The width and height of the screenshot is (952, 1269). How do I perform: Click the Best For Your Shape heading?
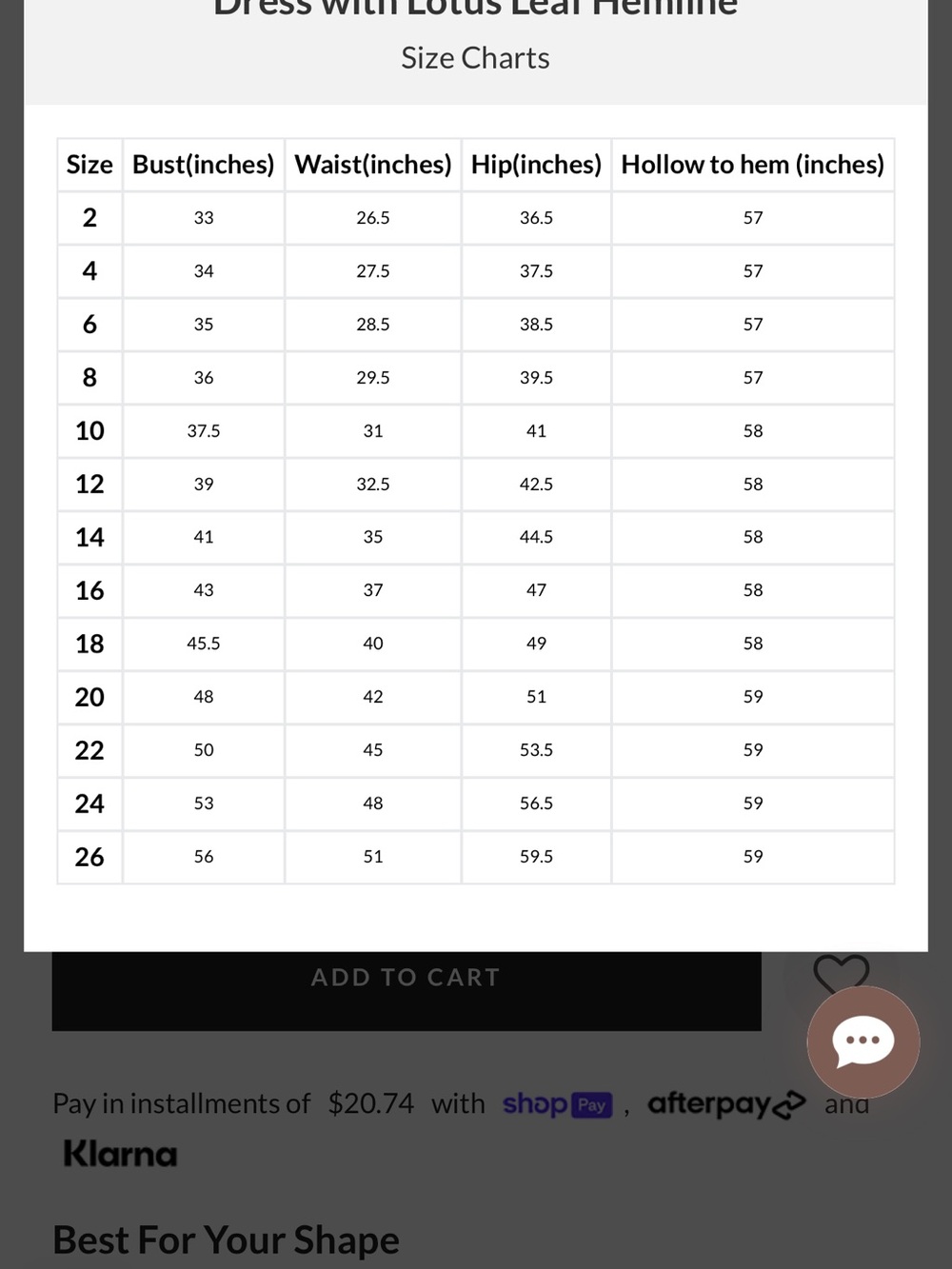coord(227,1240)
